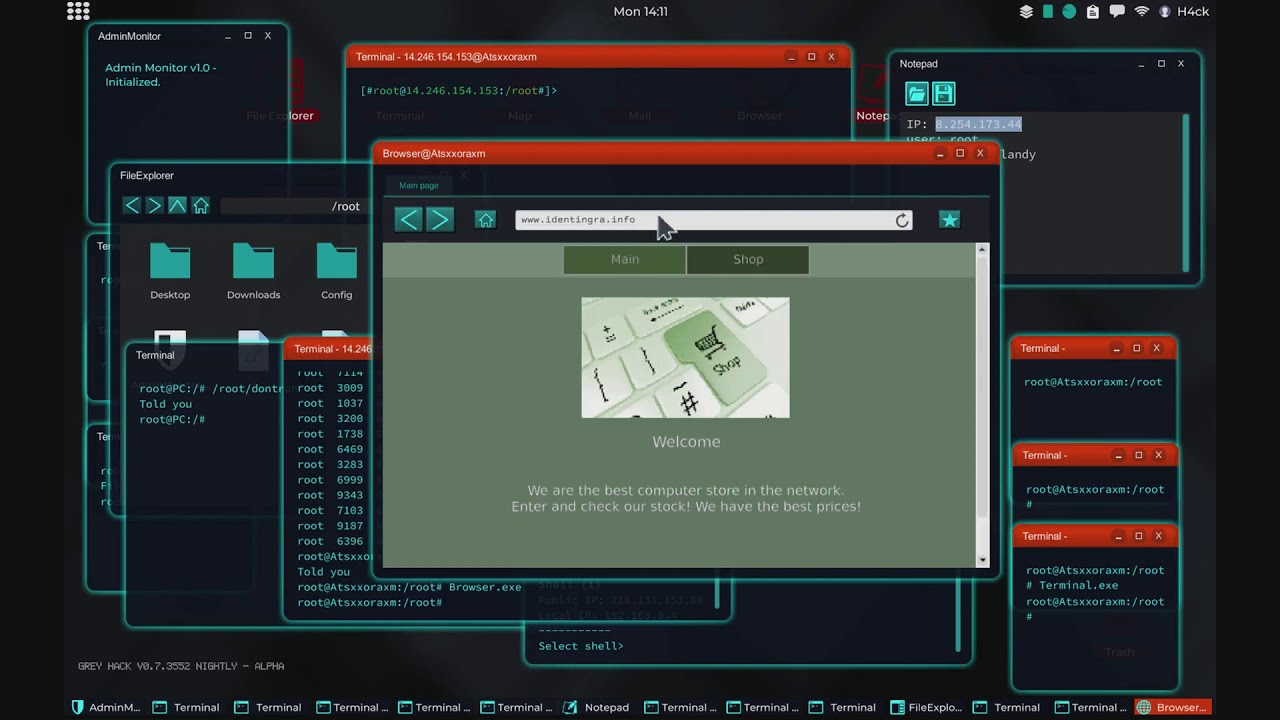Image resolution: width=1280 pixels, height=720 pixels.
Task: Bookmark the page with the star icon
Action: (x=949, y=220)
